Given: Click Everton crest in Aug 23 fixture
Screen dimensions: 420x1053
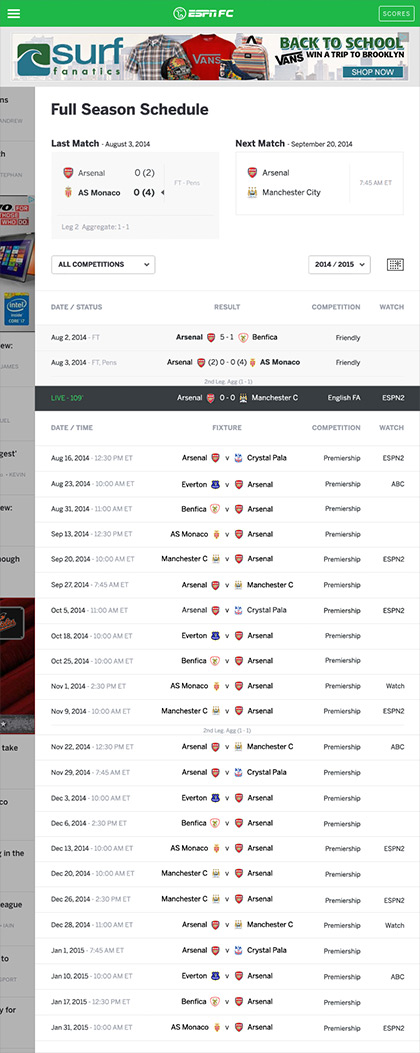Looking at the screenshot, I should pos(215,484).
